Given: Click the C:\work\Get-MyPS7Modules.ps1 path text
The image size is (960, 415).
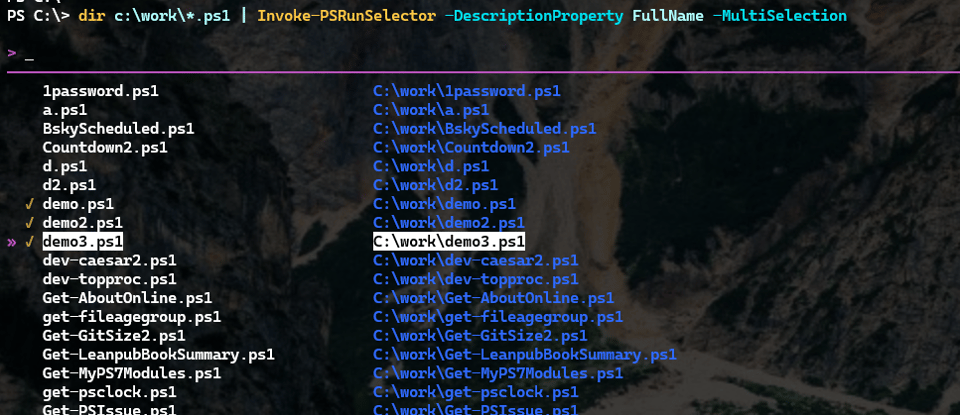Looking at the screenshot, I should [498, 373].
